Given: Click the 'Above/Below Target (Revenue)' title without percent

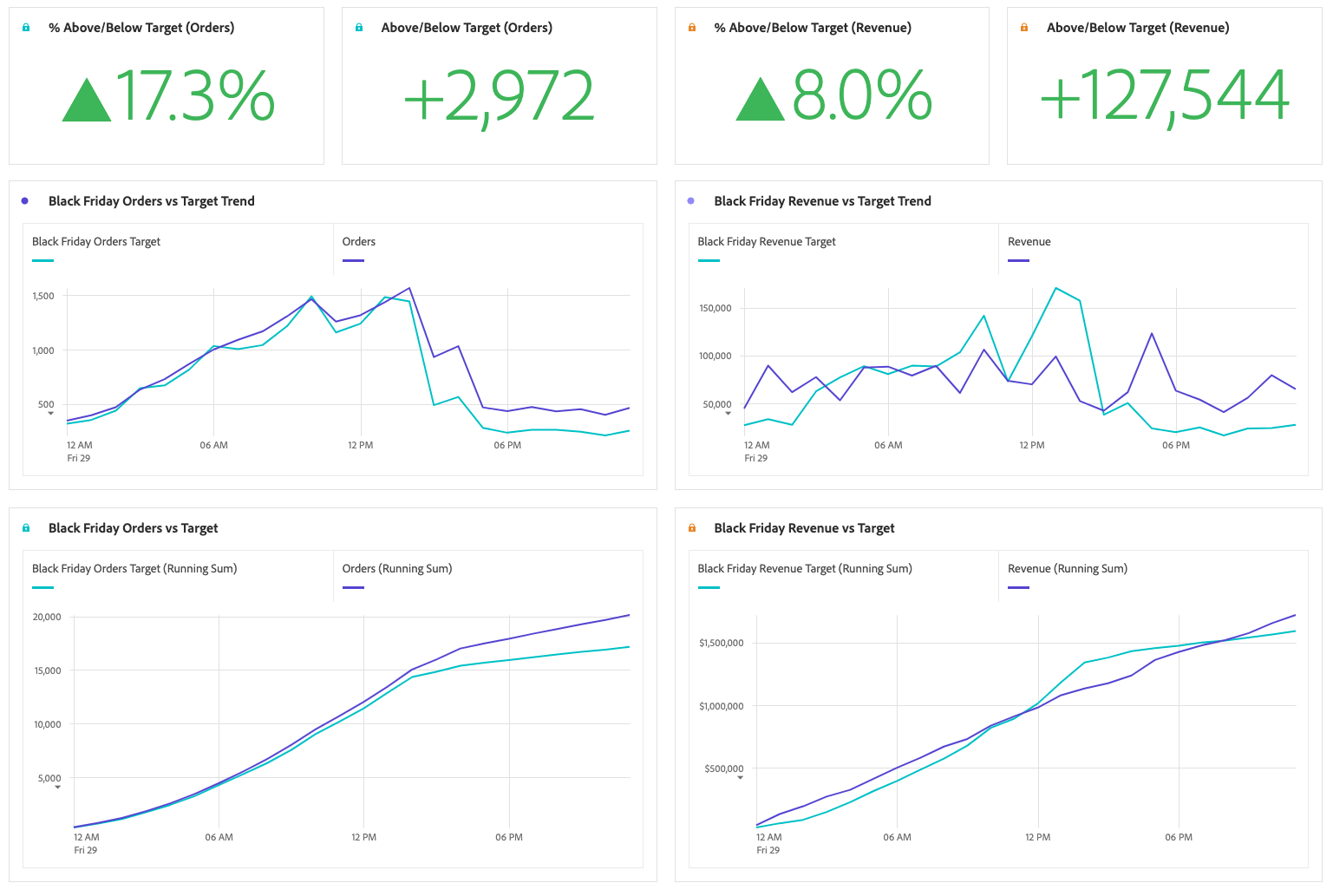Looking at the screenshot, I should (x=1138, y=28).
